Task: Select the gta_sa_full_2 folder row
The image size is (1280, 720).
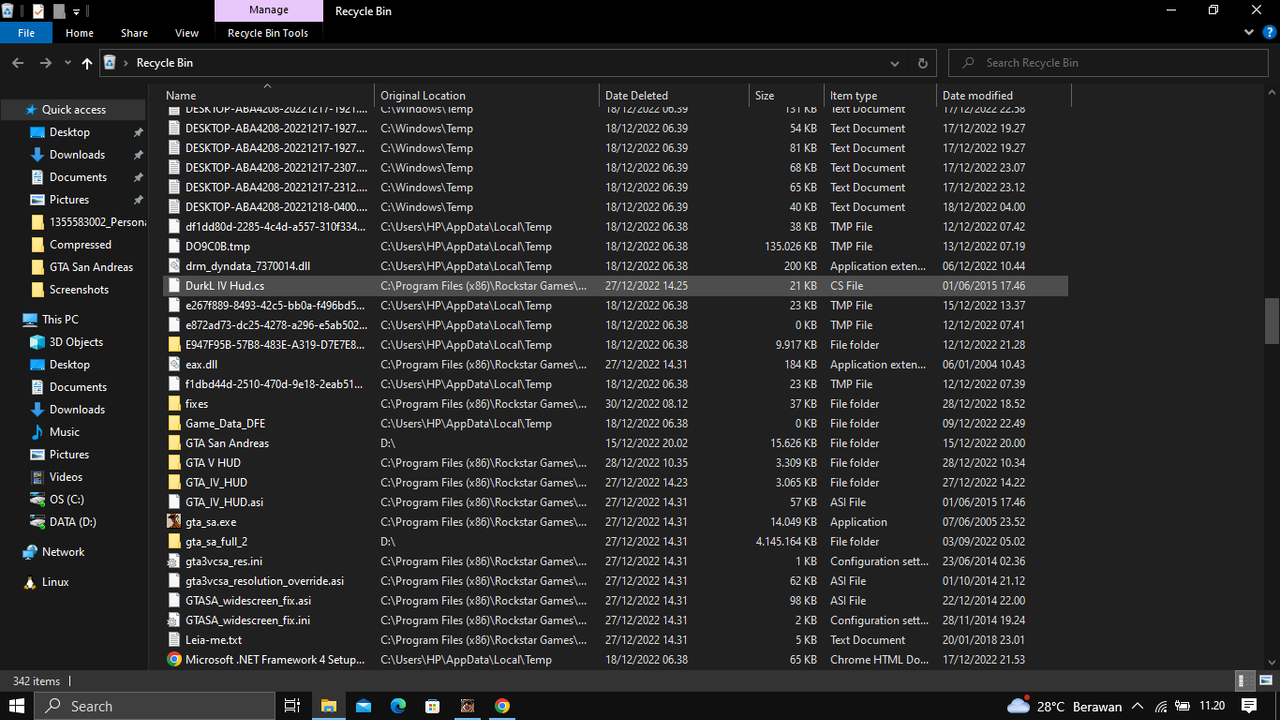Action: pyautogui.click(x=615, y=542)
